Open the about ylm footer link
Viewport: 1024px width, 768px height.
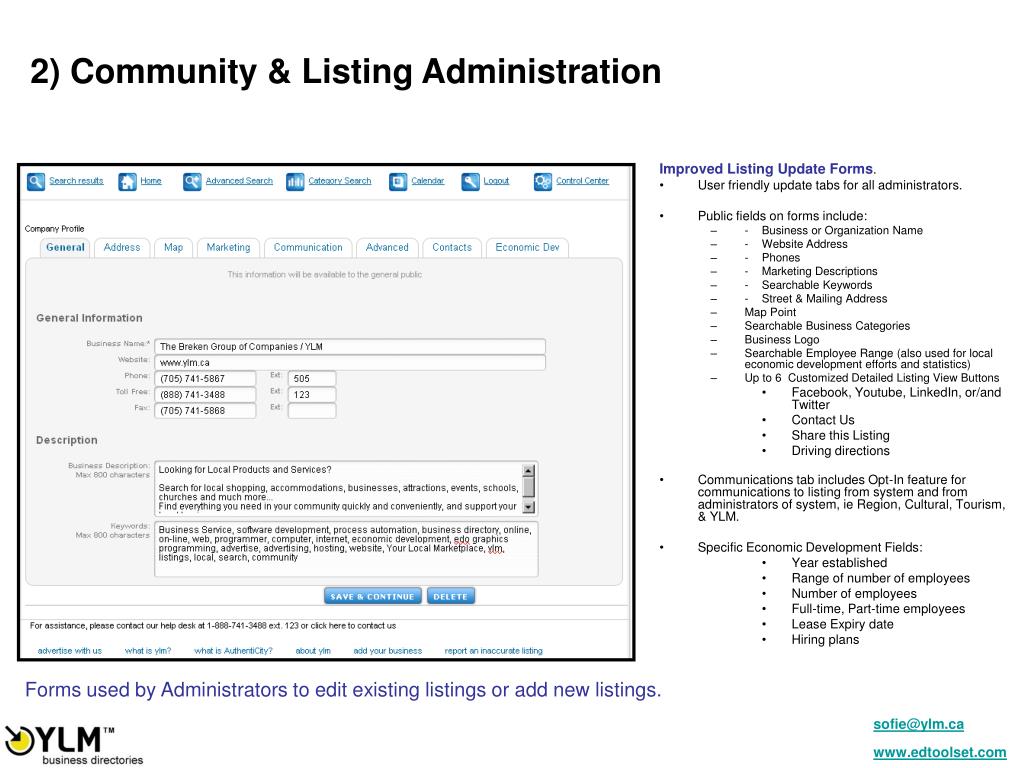point(313,651)
